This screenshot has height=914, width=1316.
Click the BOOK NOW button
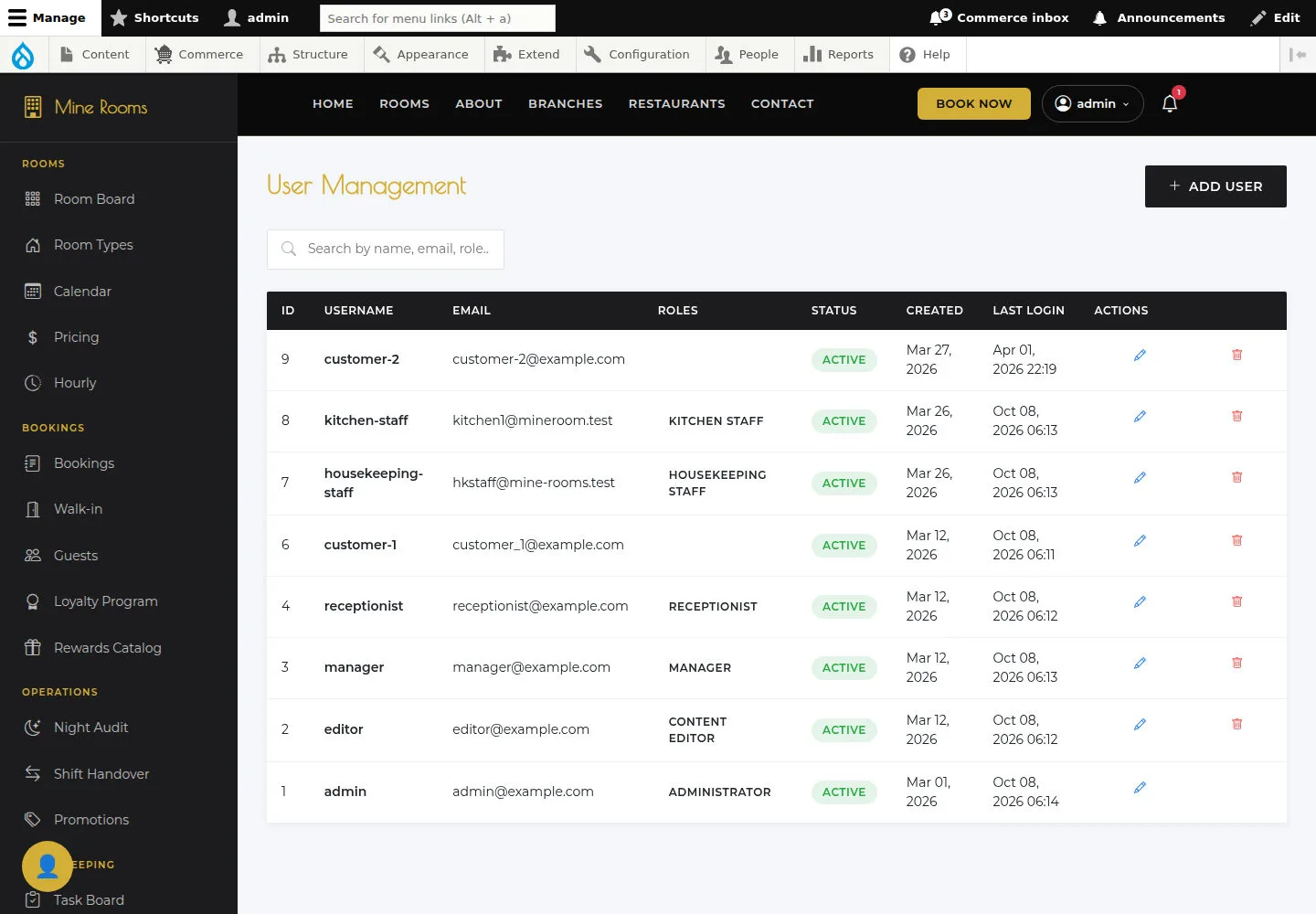pyautogui.click(x=974, y=103)
